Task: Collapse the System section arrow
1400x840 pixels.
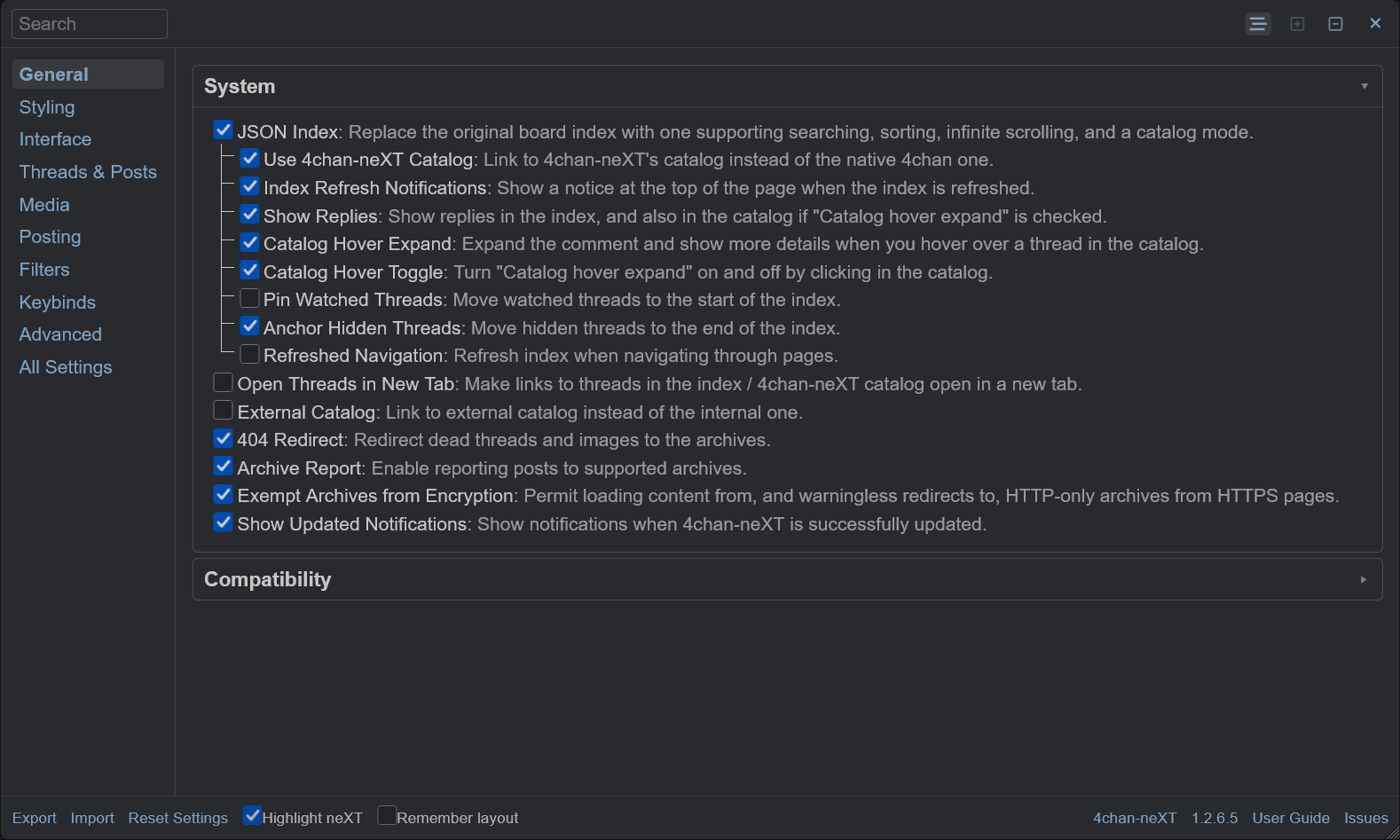Action: pyautogui.click(x=1365, y=86)
